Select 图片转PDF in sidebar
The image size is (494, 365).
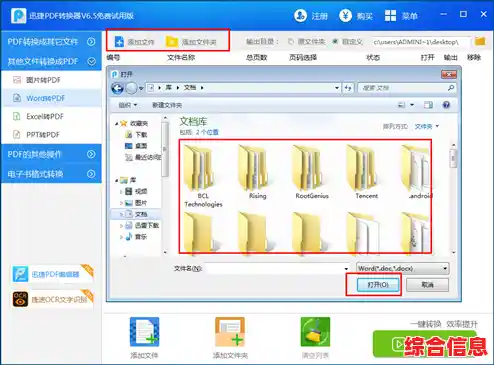pos(51,80)
